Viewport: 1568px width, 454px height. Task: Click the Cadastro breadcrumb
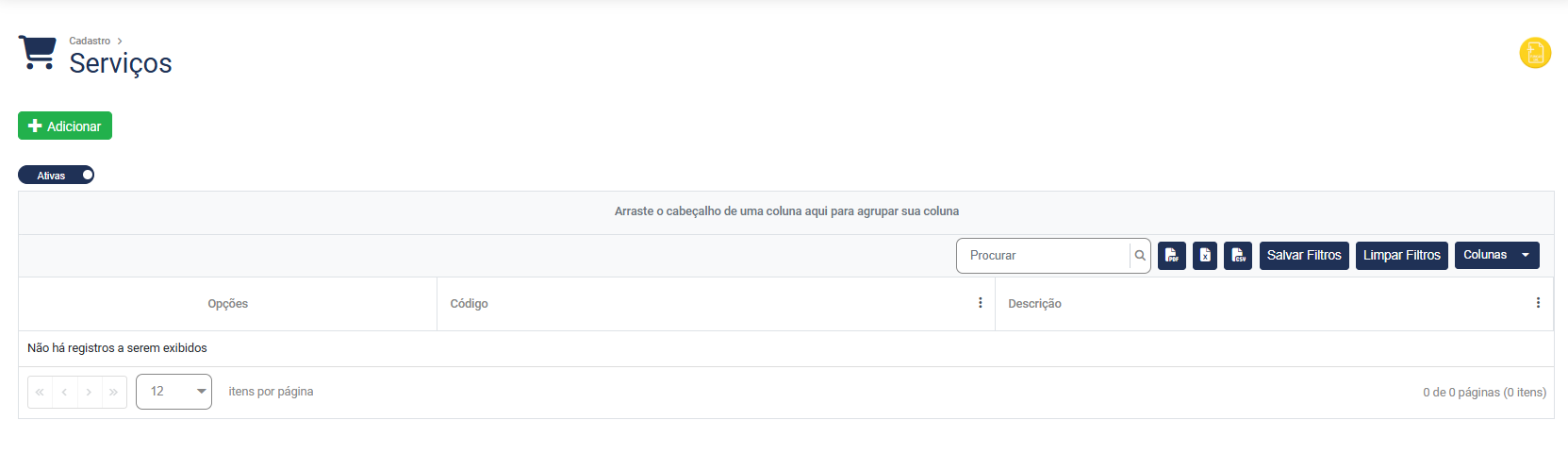90,41
